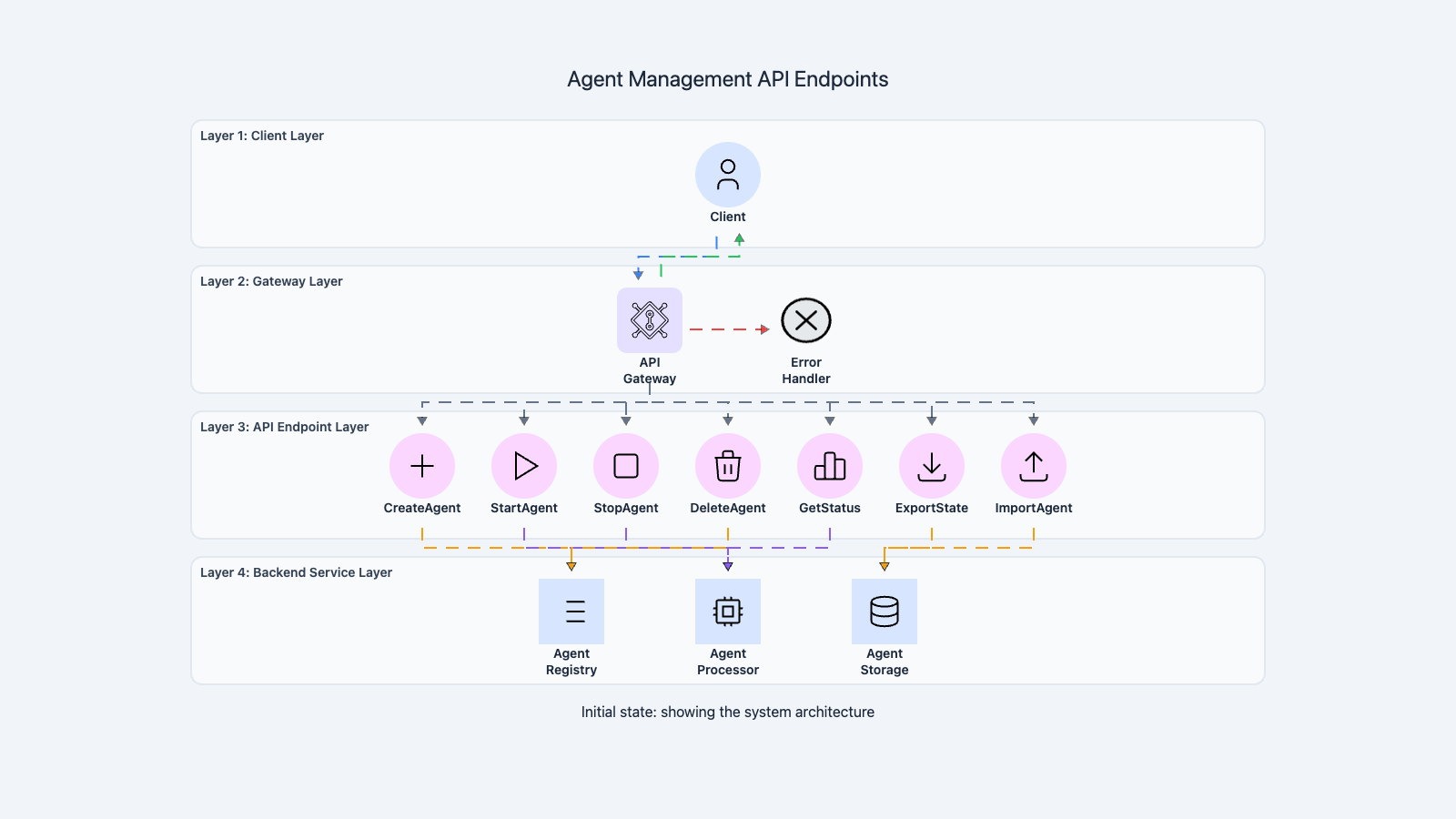Screen dimensions: 1456x819
Task: Click the 'StopAgent' text label
Action: [x=626, y=508]
